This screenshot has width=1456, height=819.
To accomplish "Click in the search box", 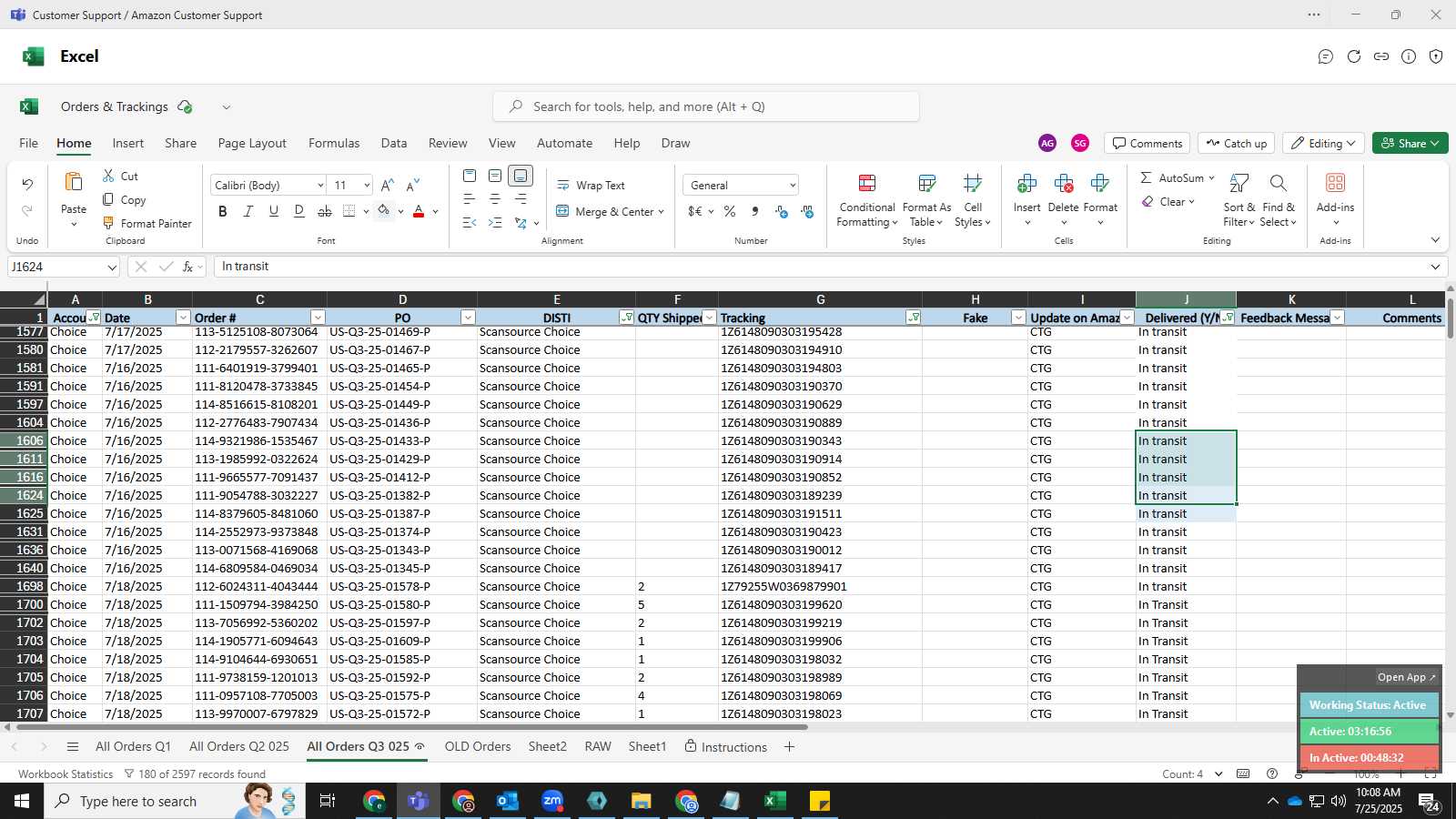I will point(706,106).
